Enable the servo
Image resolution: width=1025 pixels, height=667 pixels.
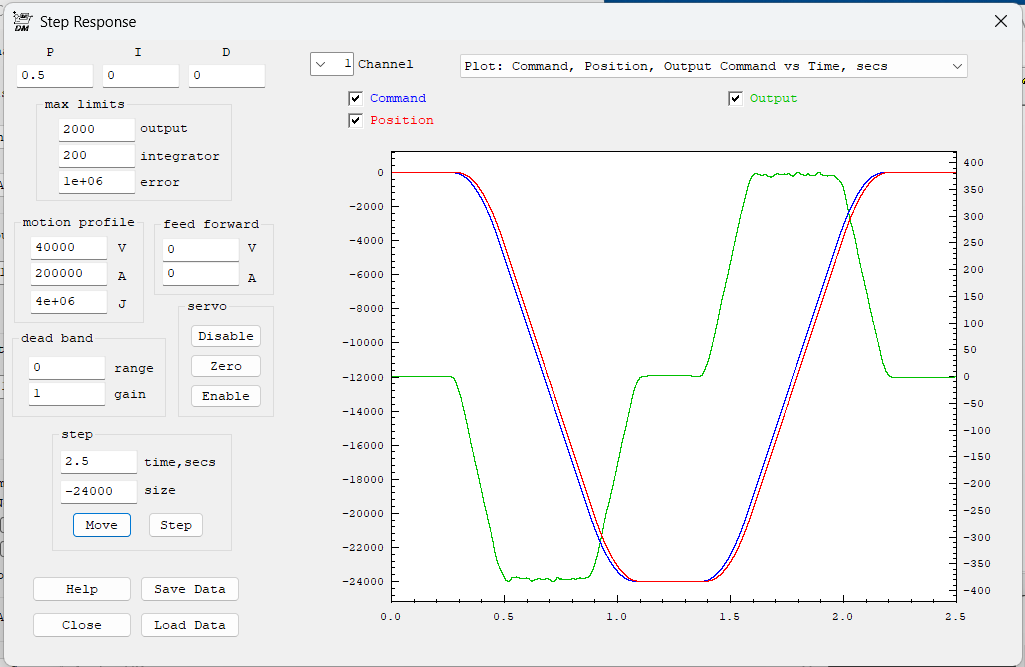(226, 396)
